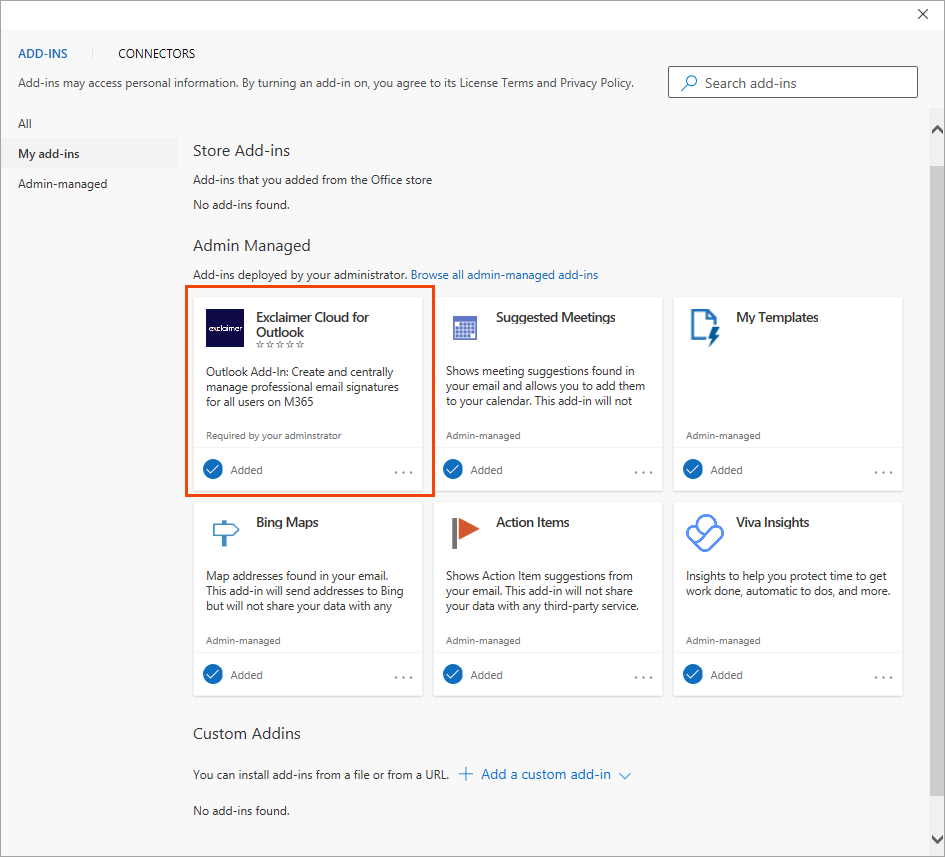Toggle the Added checkmark for Exclaimer Cloud

coord(213,470)
